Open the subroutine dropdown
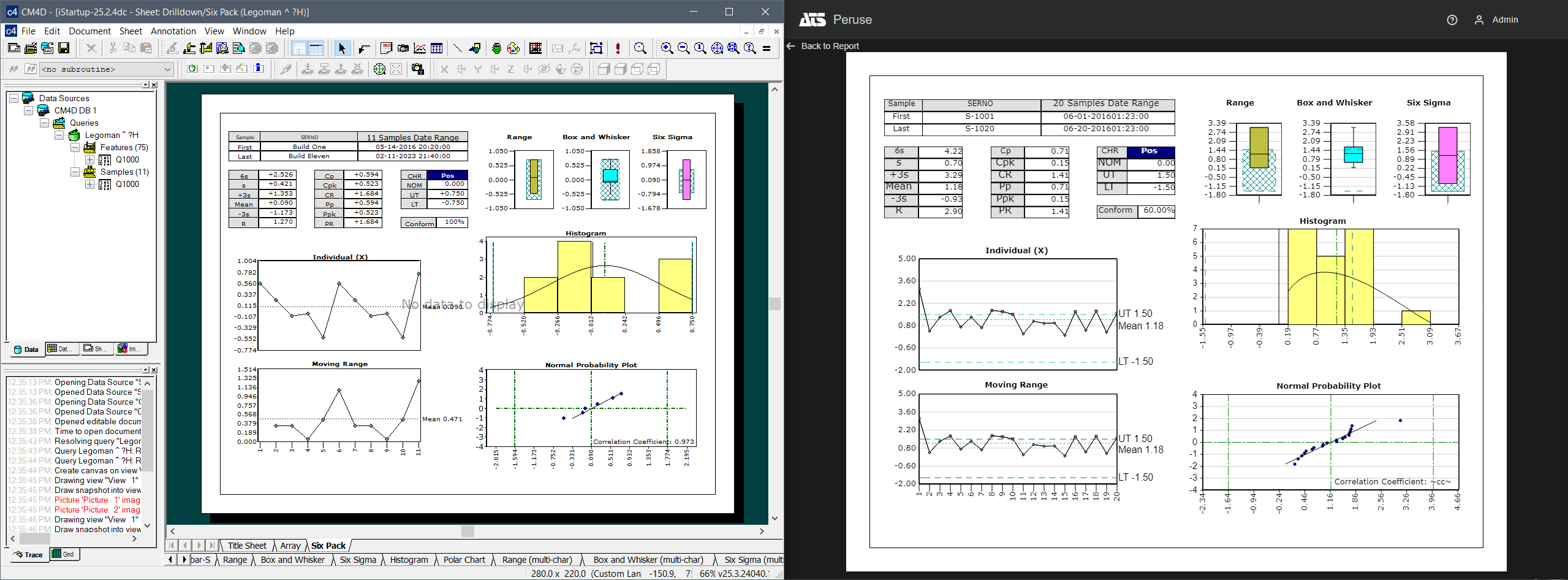This screenshot has width=1568, height=580. [167, 69]
